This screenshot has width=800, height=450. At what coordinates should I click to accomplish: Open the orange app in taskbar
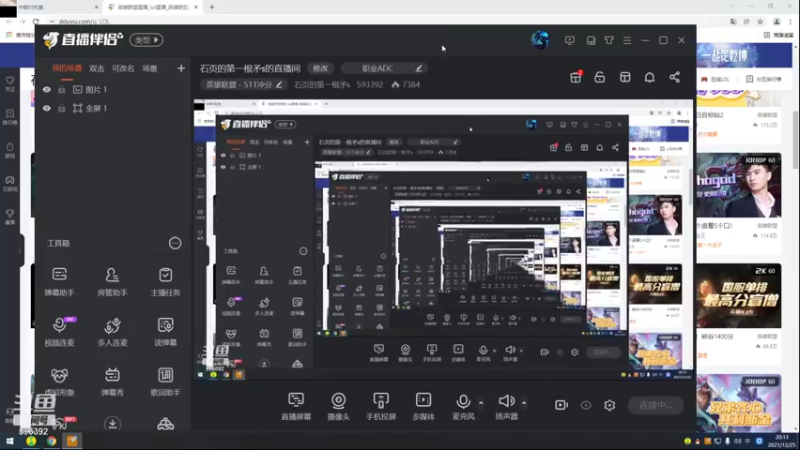[72, 441]
